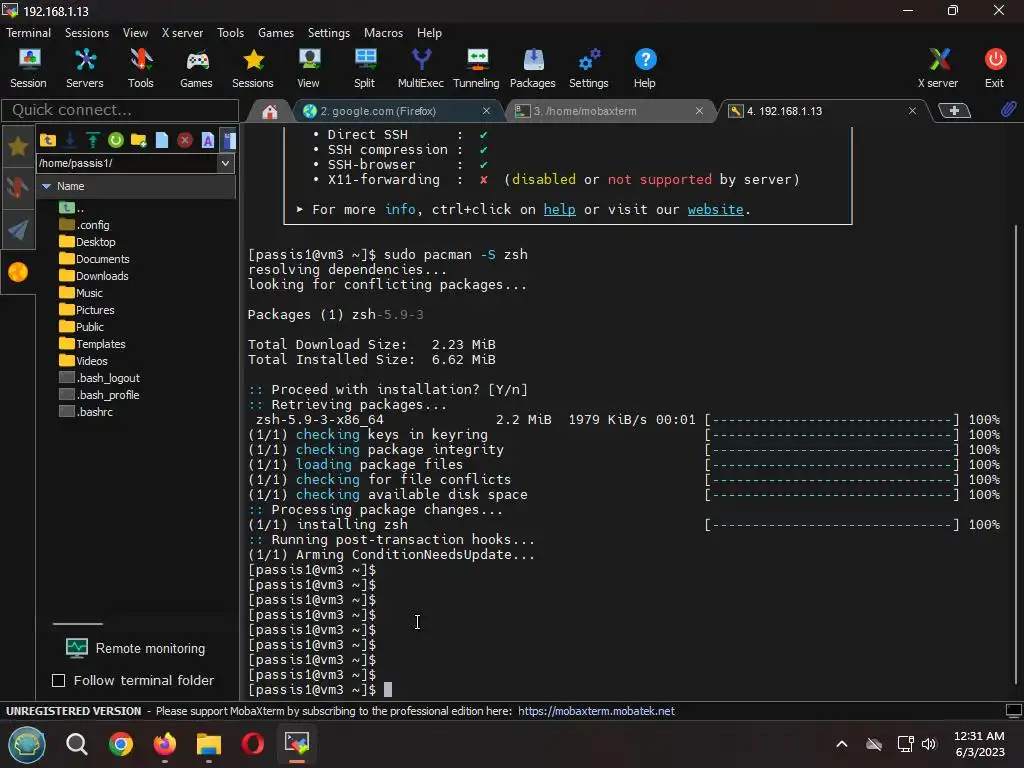
Task: Close the /home/mobaxterm tab
Action: point(699,111)
